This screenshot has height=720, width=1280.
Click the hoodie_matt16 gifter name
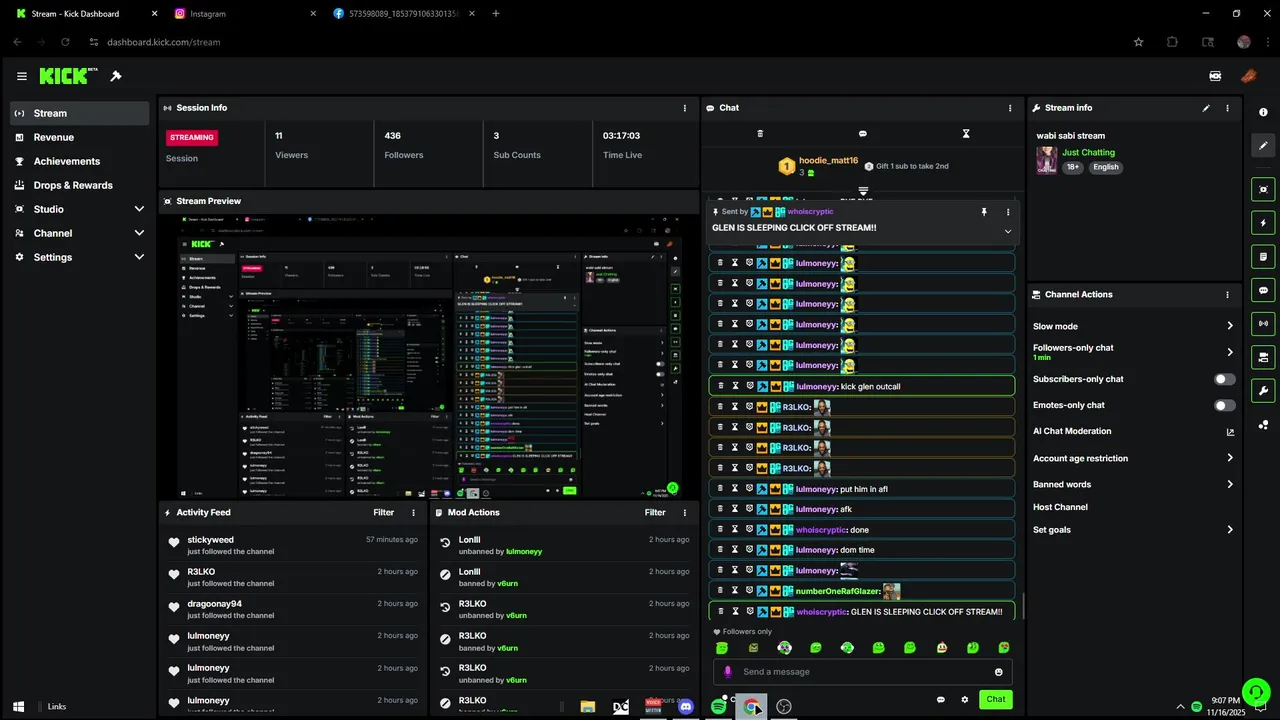point(828,161)
